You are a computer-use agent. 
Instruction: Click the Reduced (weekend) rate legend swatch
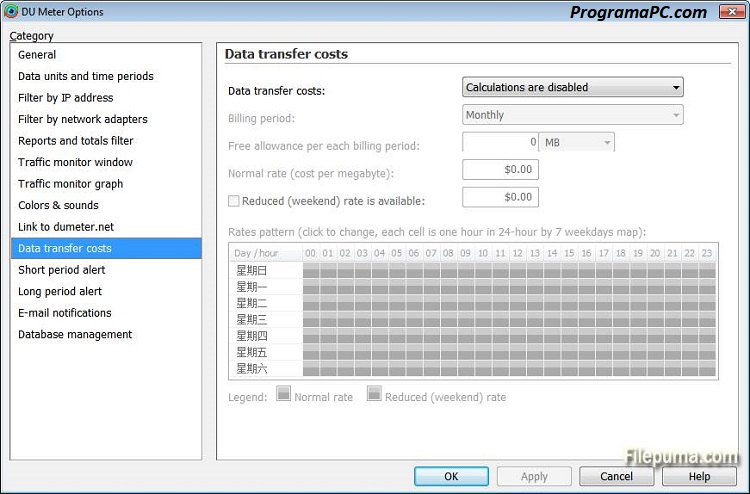pos(374,394)
